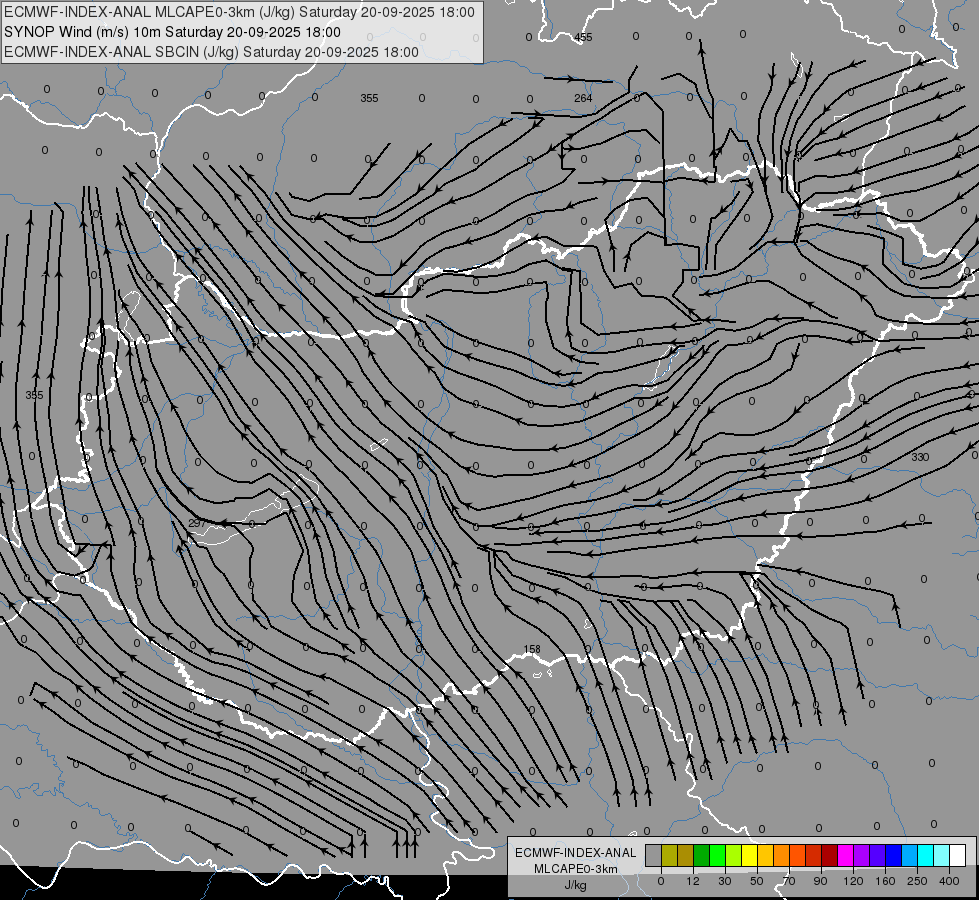979x900 pixels.
Task: Pick the white swatch ending the legend
Action: point(958,855)
